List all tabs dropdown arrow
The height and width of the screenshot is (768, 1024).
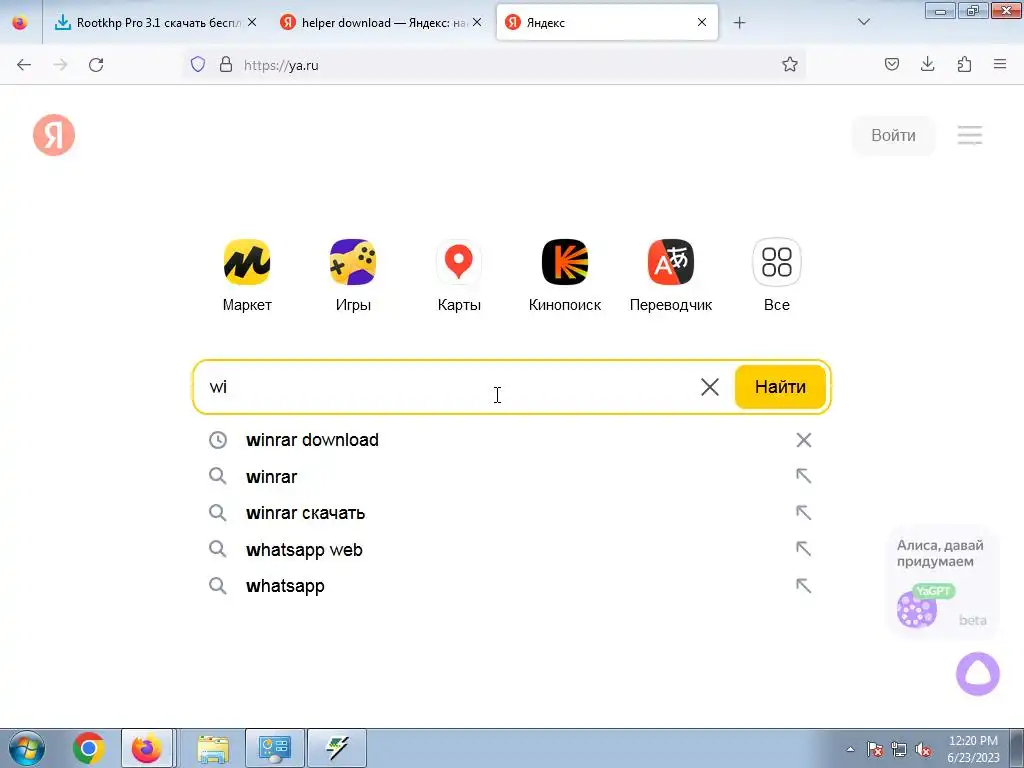(x=863, y=22)
